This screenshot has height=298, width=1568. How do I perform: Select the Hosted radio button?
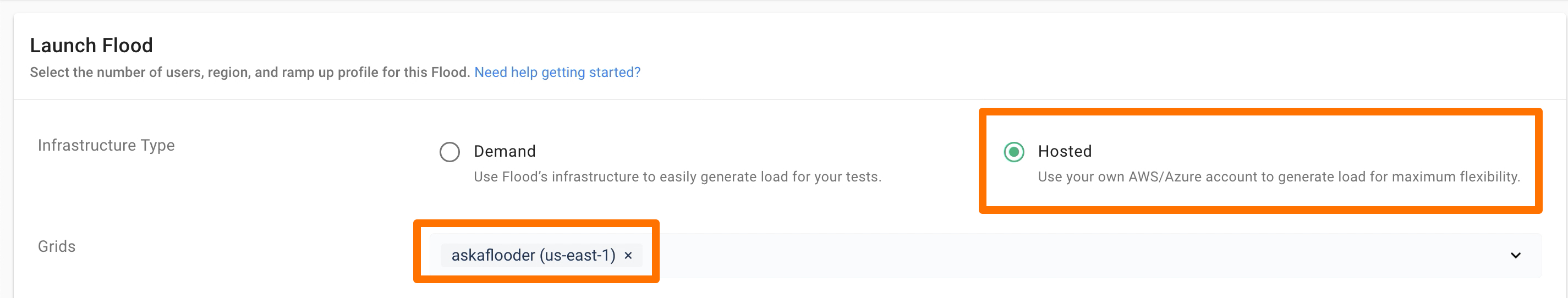click(x=1013, y=151)
